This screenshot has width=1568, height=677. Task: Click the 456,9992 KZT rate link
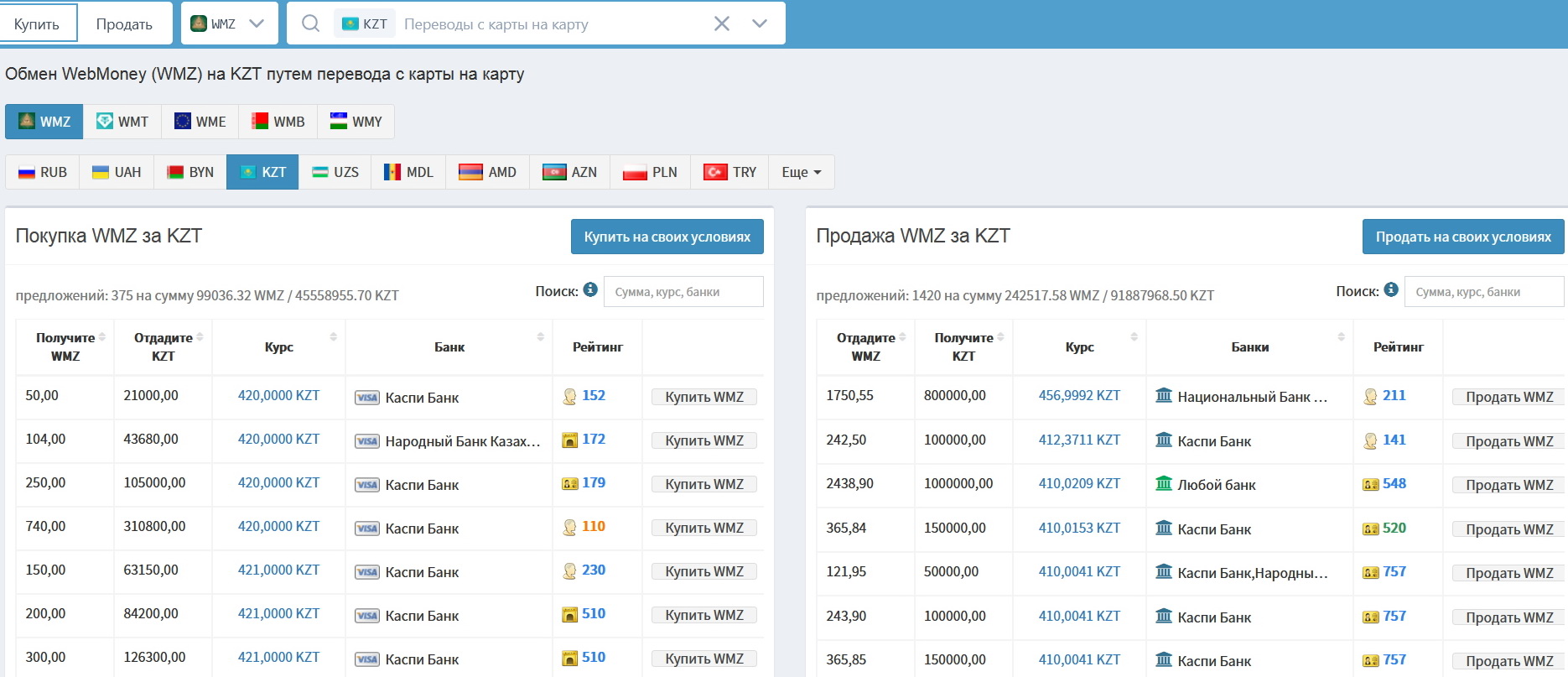1079,395
